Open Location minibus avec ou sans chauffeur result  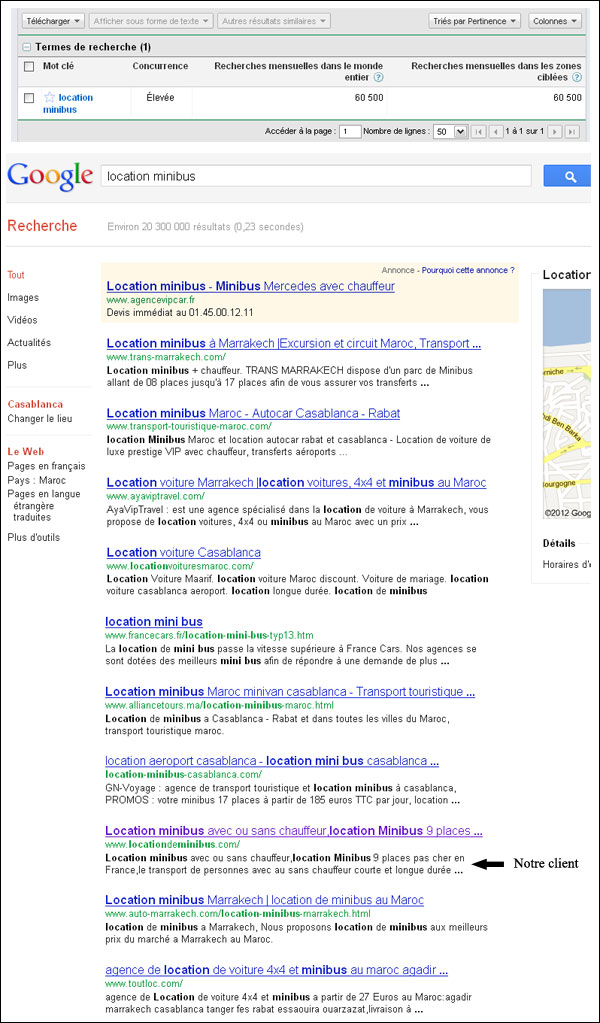293,831
